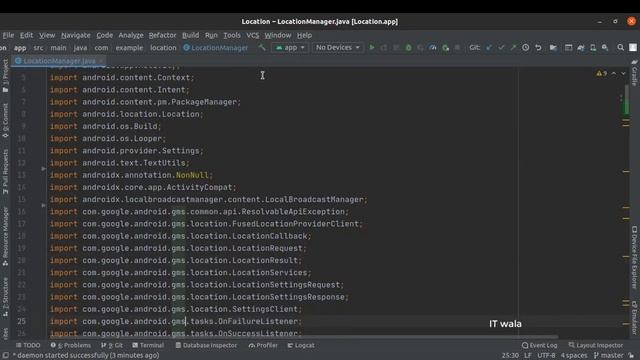This screenshot has height=360, width=640.
Task: Open the Navigate menu
Action: tap(76, 35)
